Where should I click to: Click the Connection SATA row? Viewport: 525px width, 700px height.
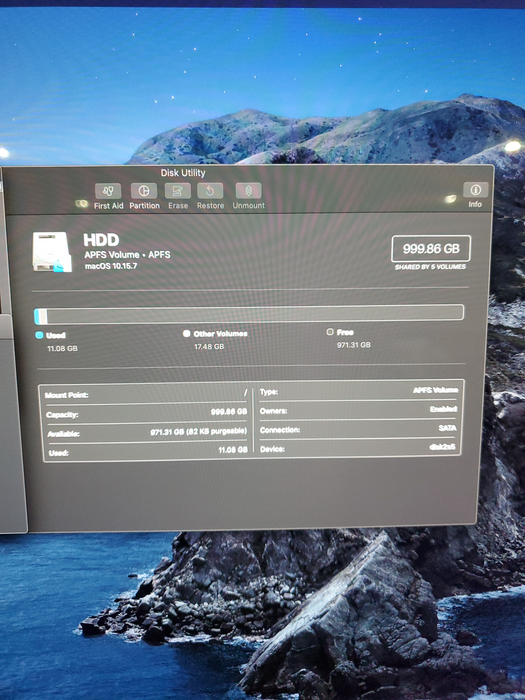tap(358, 429)
